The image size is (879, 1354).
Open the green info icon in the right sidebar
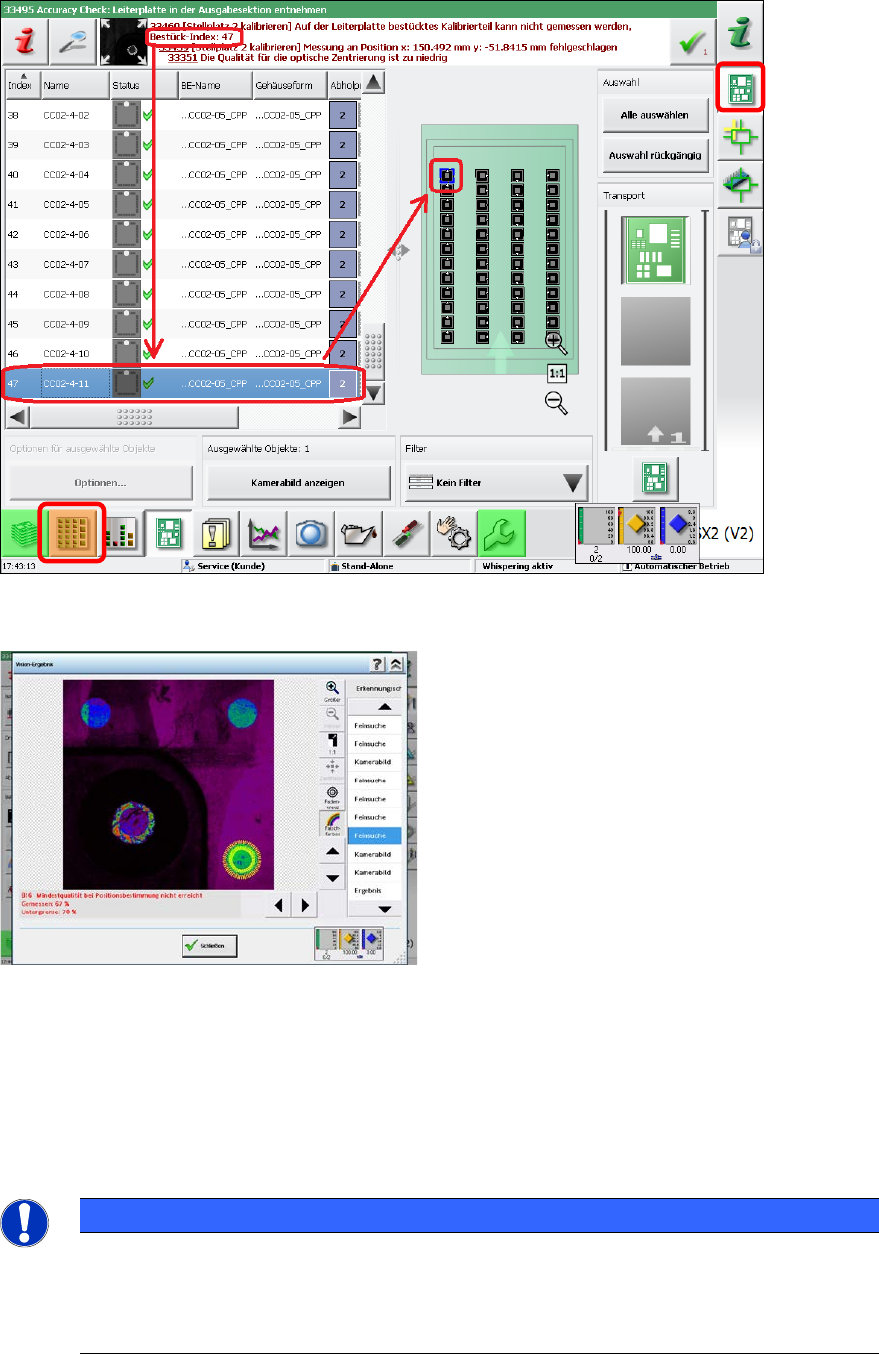[x=741, y=35]
